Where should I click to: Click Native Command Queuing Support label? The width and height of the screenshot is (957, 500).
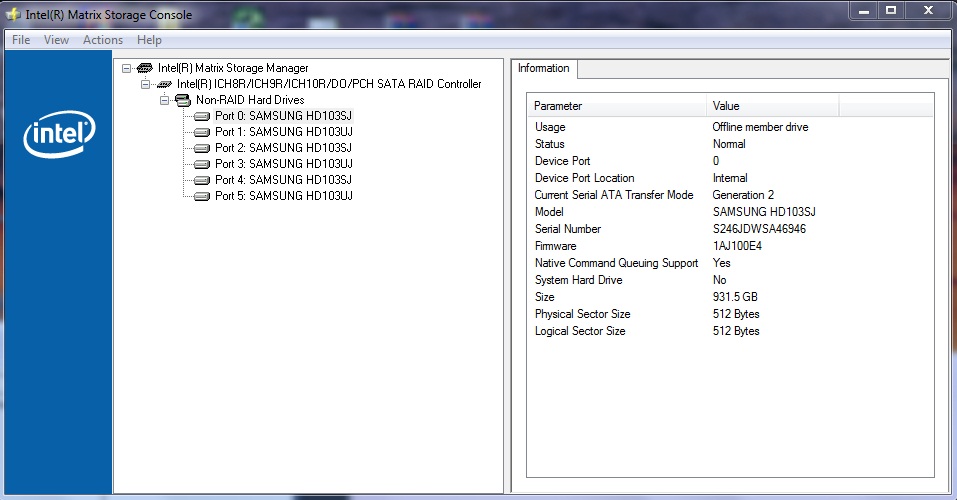tap(616, 263)
